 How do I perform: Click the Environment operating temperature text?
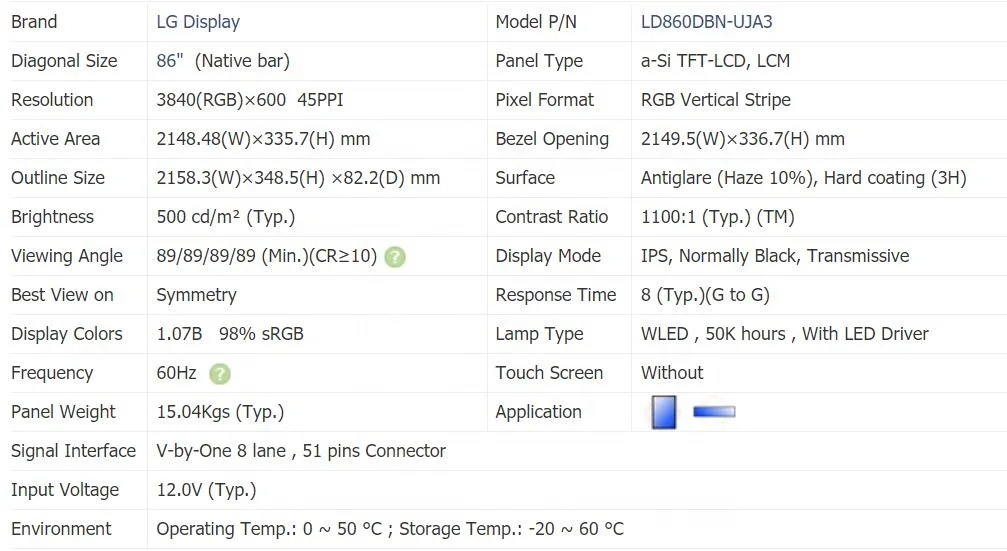tap(268, 529)
